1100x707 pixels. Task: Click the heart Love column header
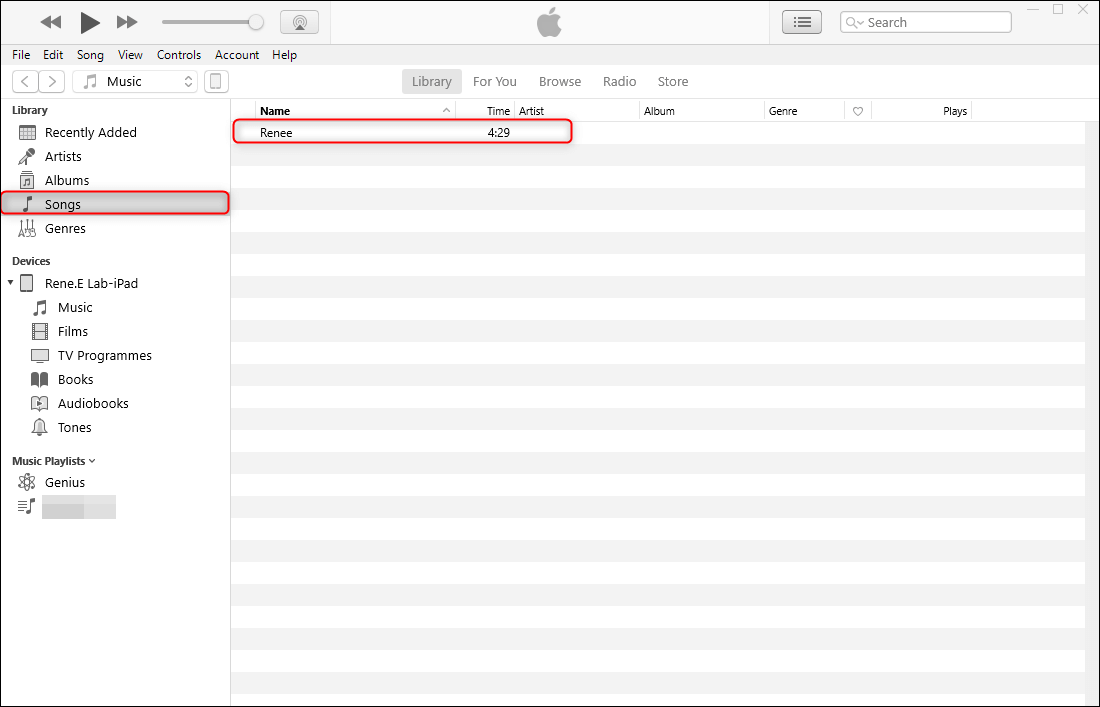858,111
